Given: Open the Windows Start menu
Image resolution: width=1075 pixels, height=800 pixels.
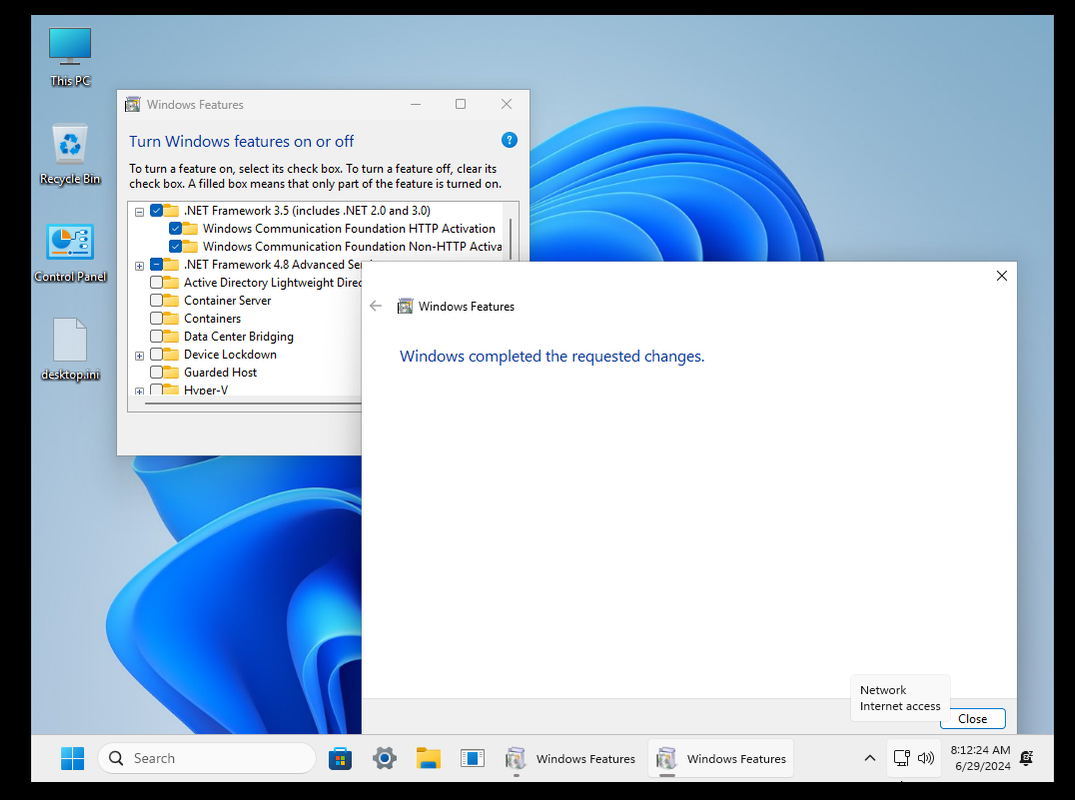Looking at the screenshot, I should pos(72,758).
